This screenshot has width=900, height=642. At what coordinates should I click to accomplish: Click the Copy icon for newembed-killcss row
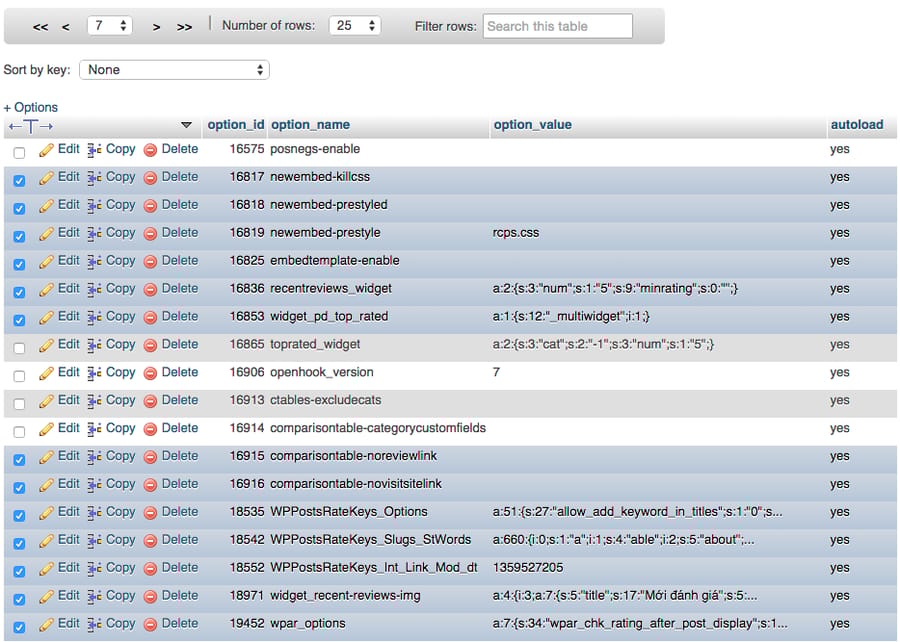pyautogui.click(x=95, y=178)
